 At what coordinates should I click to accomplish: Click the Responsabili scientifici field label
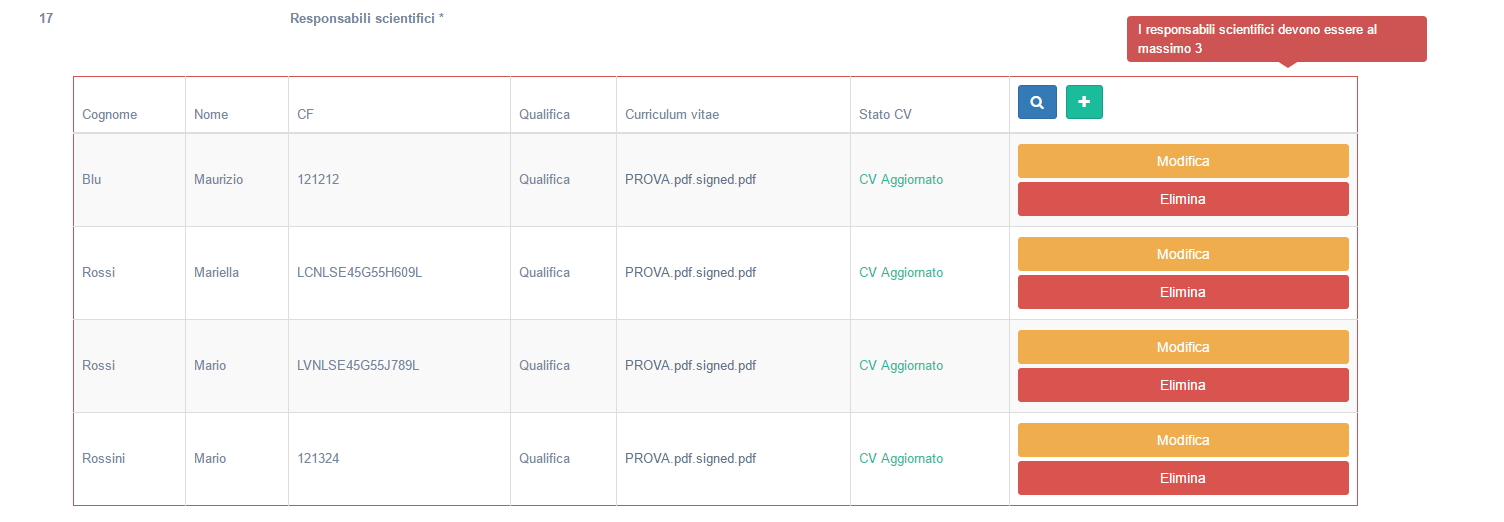pyautogui.click(x=367, y=18)
